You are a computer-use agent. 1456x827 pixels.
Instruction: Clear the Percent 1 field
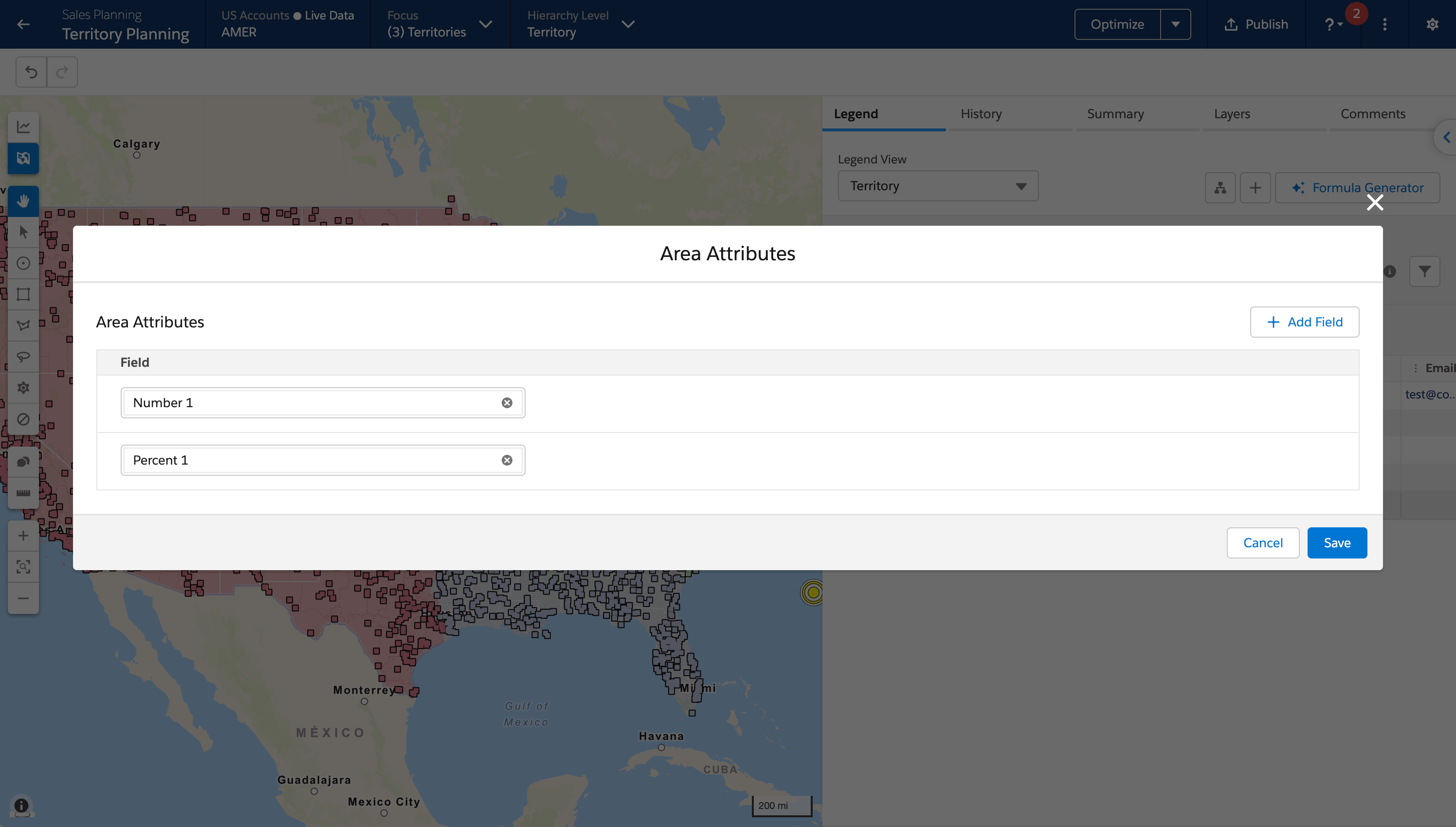(x=507, y=460)
